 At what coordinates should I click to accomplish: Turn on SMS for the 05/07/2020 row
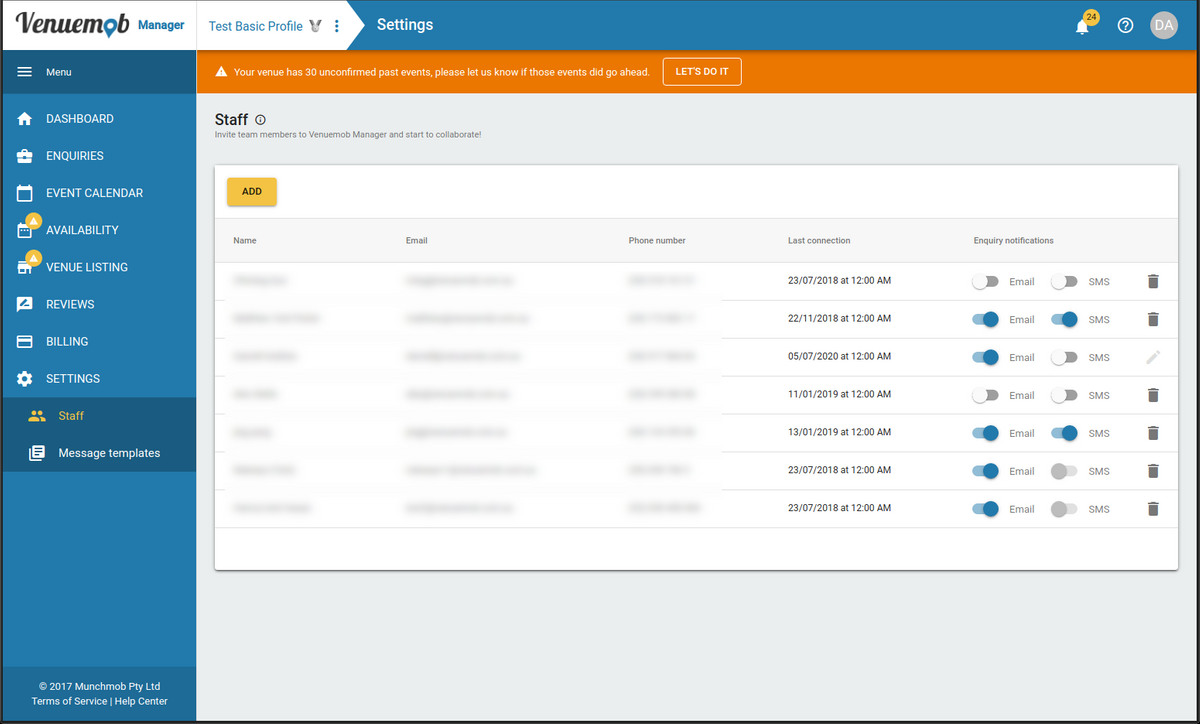pyautogui.click(x=1064, y=357)
